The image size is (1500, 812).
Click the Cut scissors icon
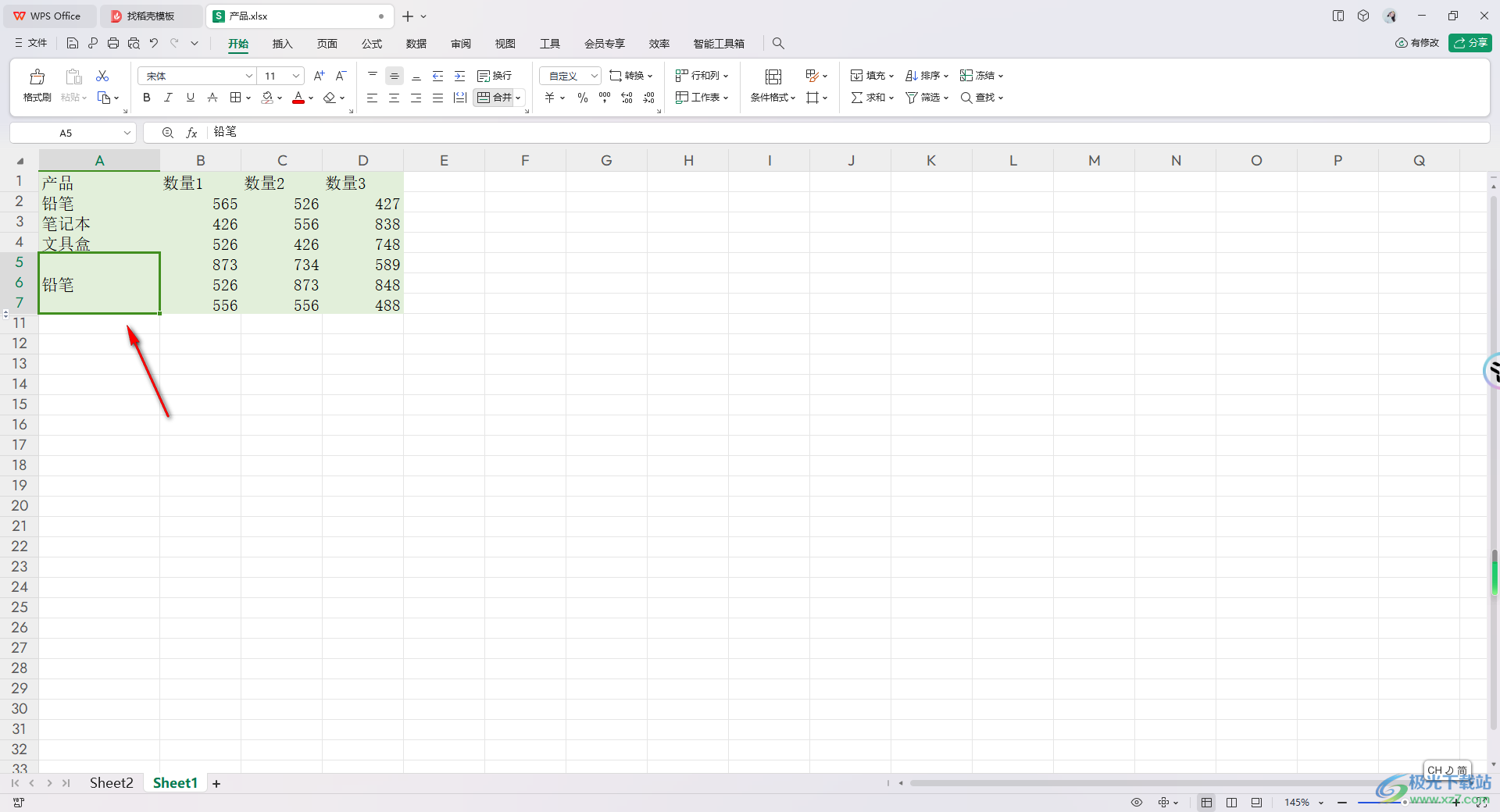102,76
